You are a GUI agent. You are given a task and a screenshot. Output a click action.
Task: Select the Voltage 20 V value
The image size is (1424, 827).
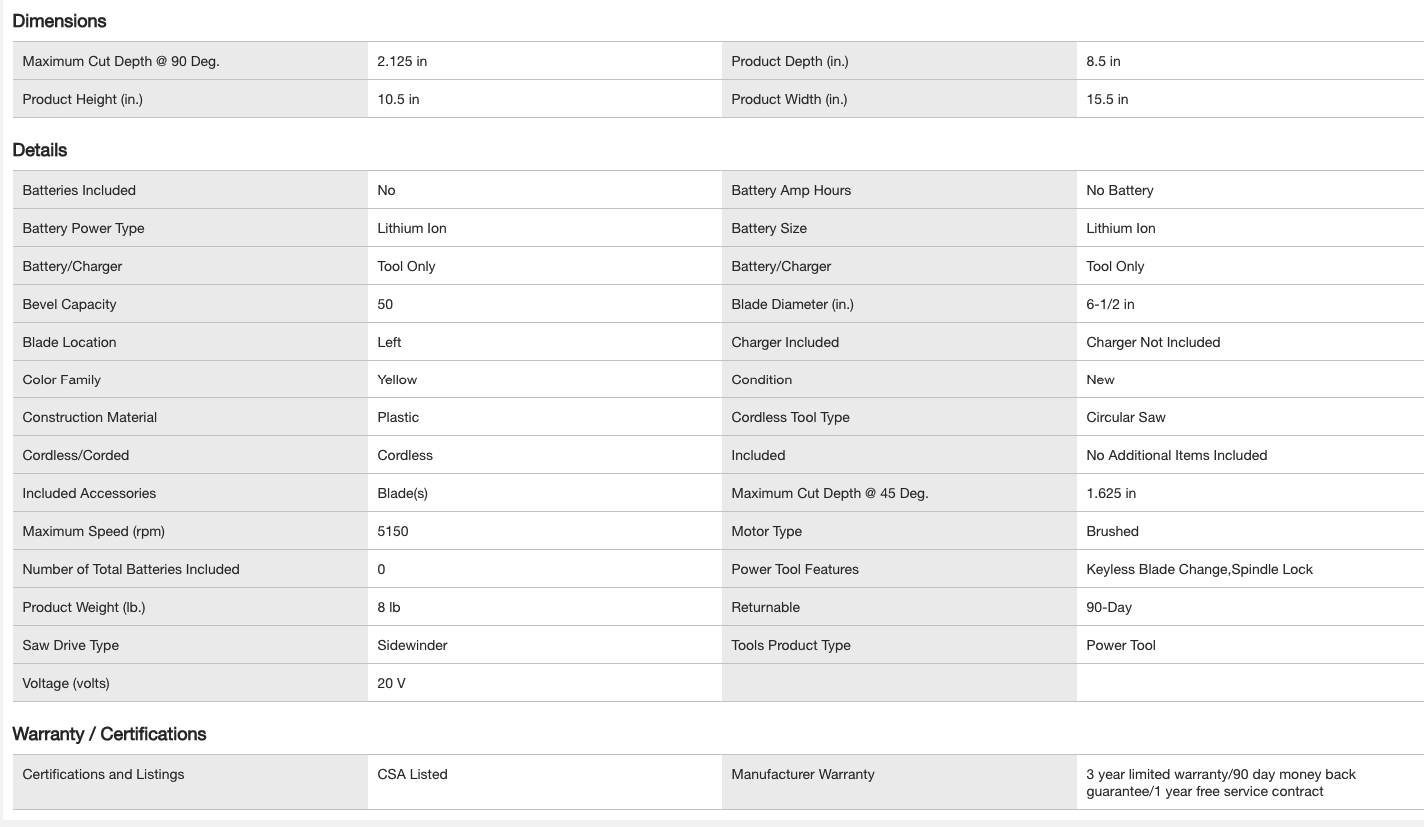(391, 683)
